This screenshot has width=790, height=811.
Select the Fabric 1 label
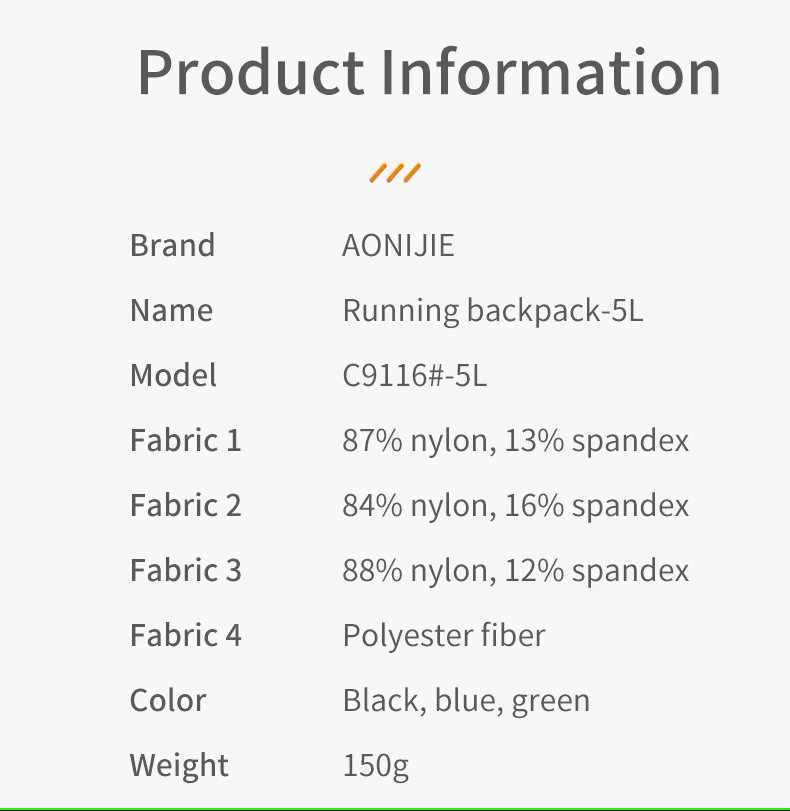(x=185, y=440)
